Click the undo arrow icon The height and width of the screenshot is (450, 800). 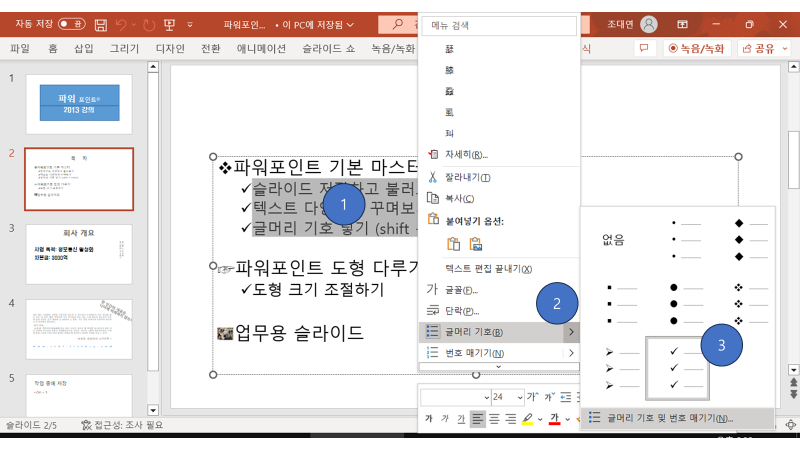tap(121, 24)
